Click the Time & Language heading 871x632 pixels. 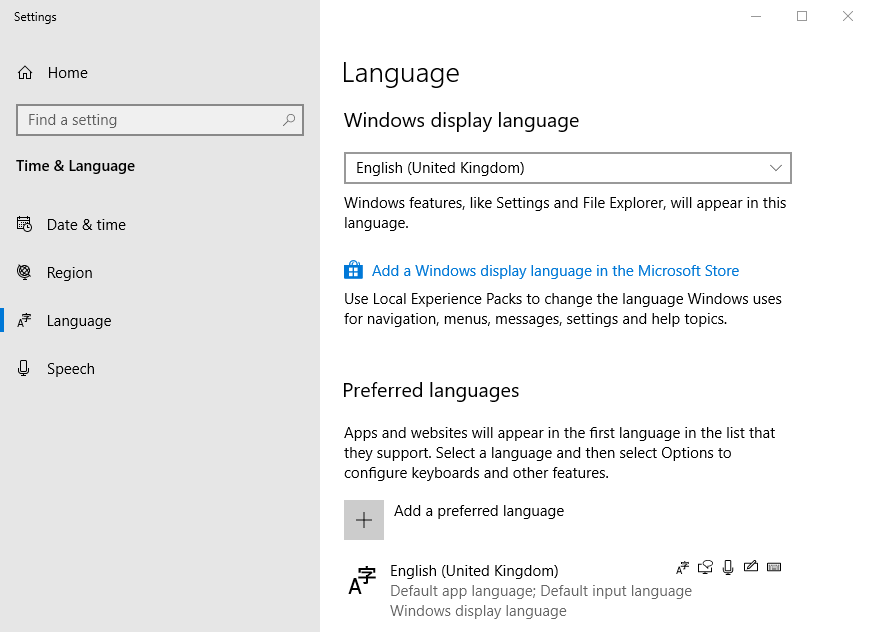(x=76, y=166)
